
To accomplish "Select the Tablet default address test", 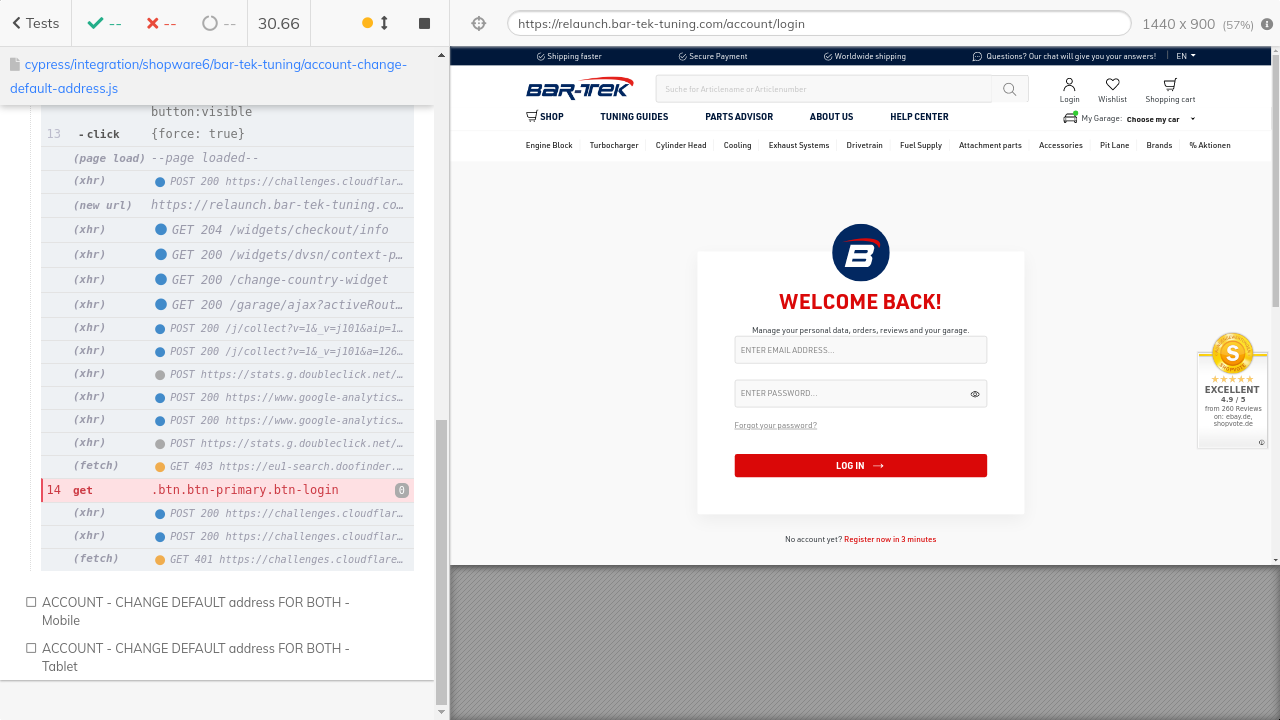I will tap(195, 657).
